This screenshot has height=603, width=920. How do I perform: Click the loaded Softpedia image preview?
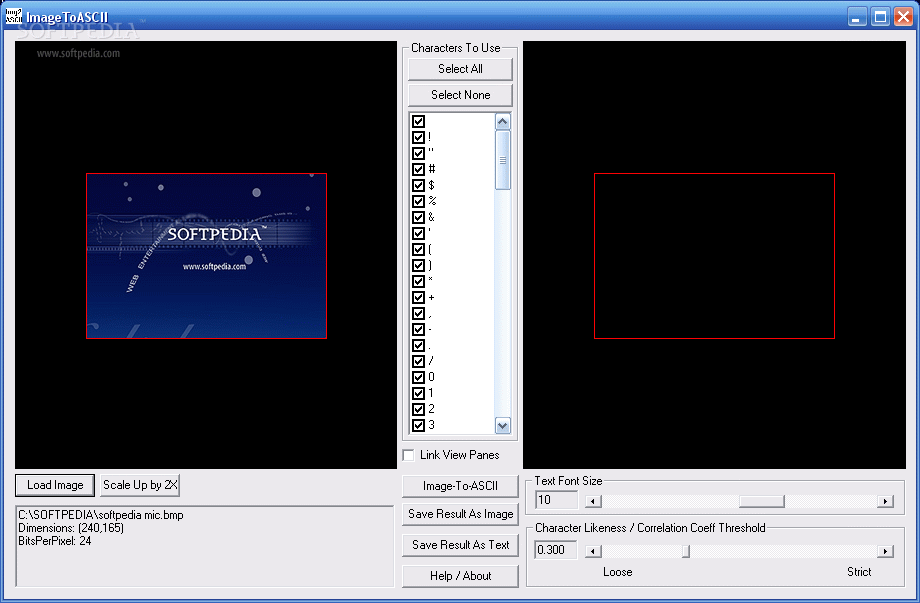207,256
